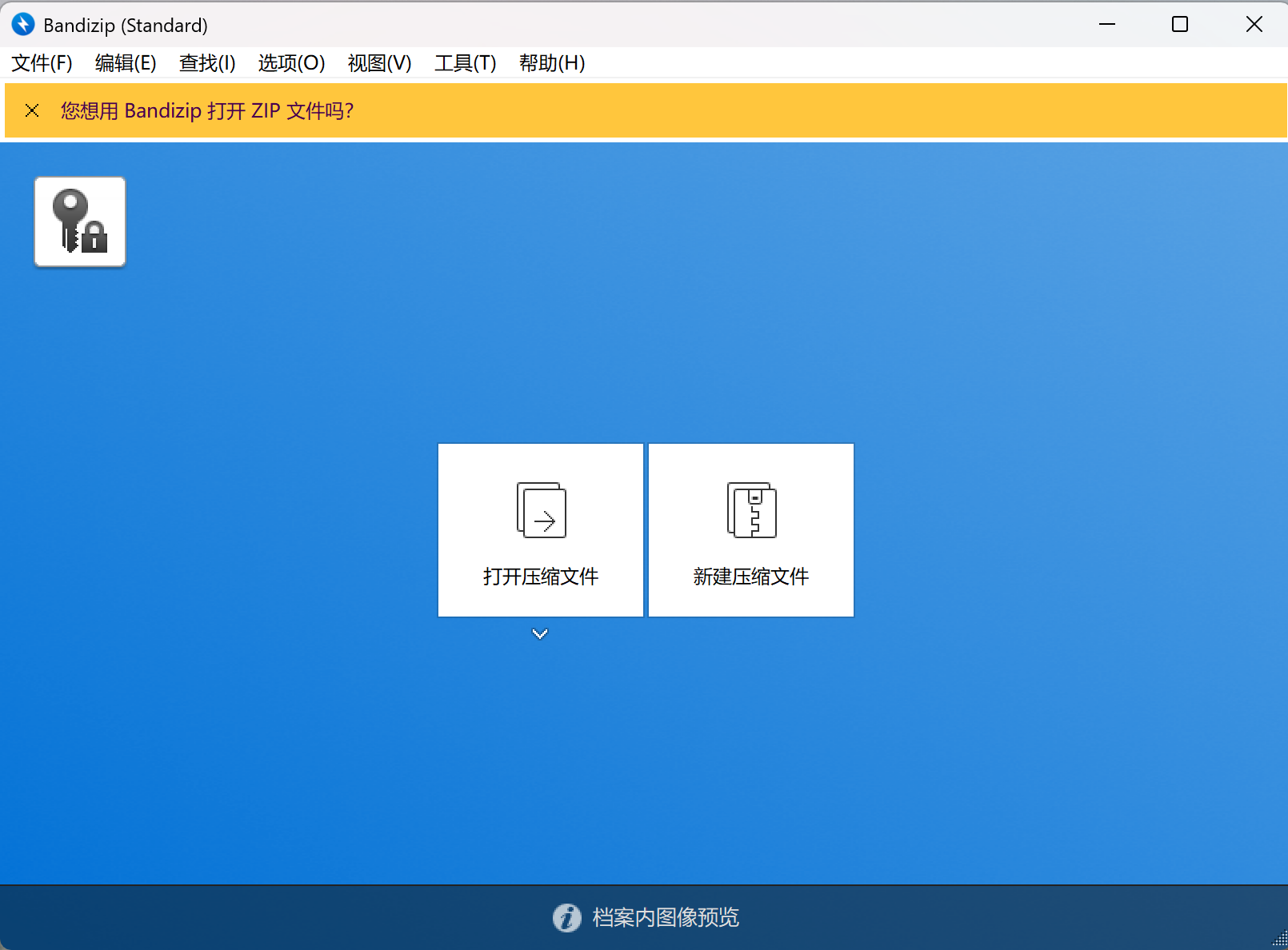
Task: Click the info icon in the bottom bar
Action: click(566, 917)
